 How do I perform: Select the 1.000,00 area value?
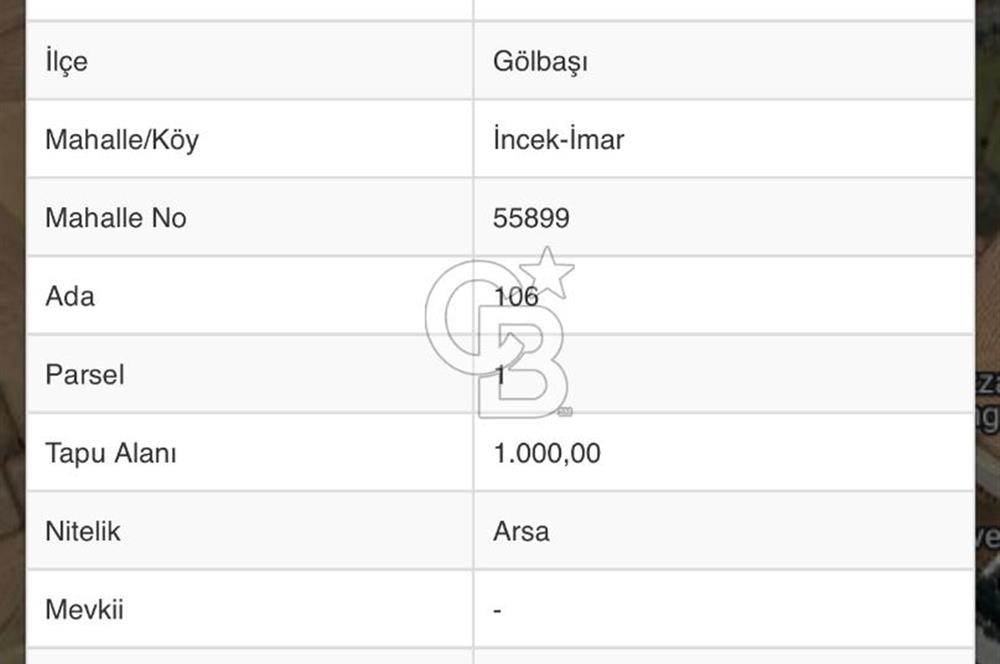tap(547, 454)
